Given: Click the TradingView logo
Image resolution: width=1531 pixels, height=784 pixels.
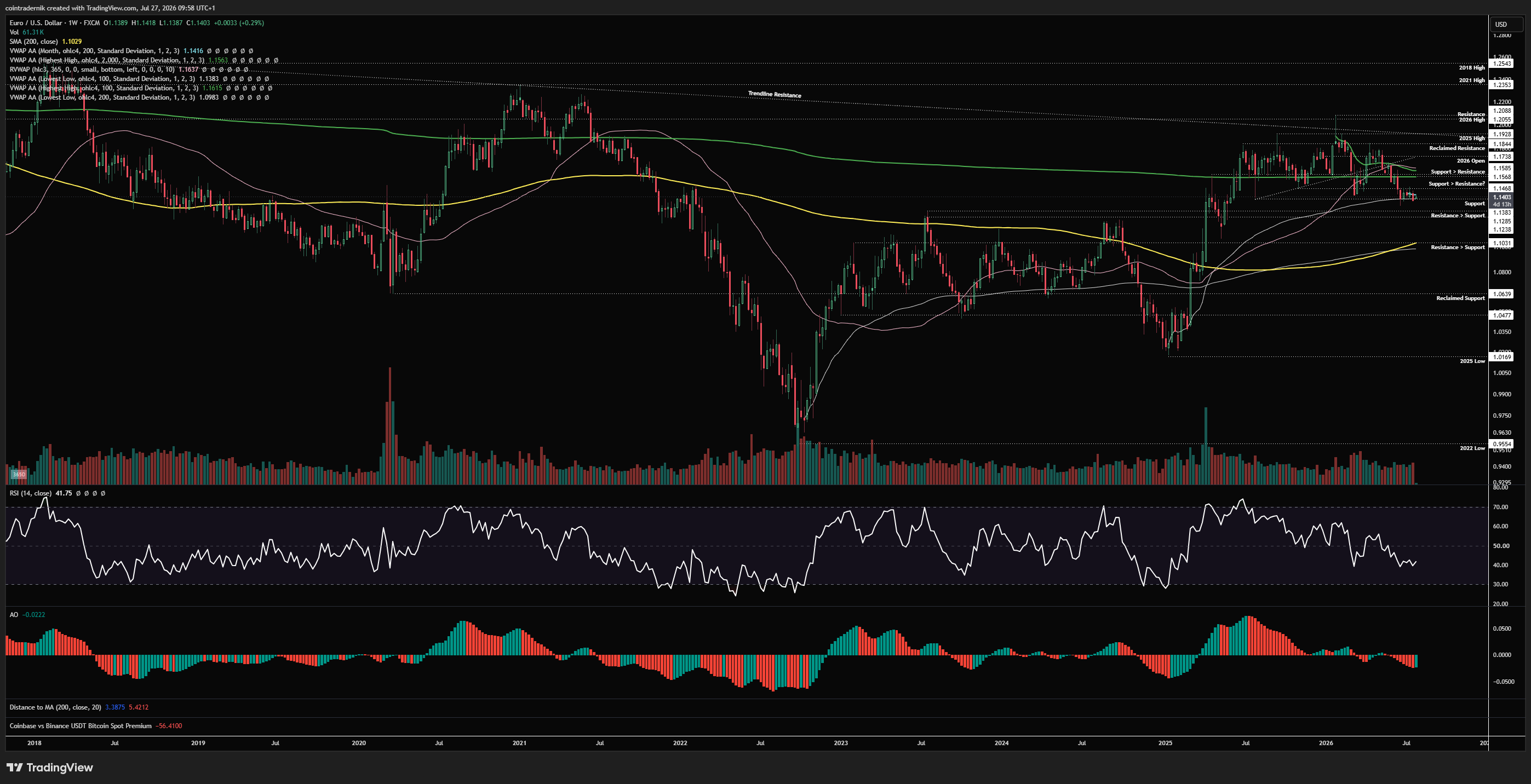Looking at the screenshot, I should [x=50, y=768].
